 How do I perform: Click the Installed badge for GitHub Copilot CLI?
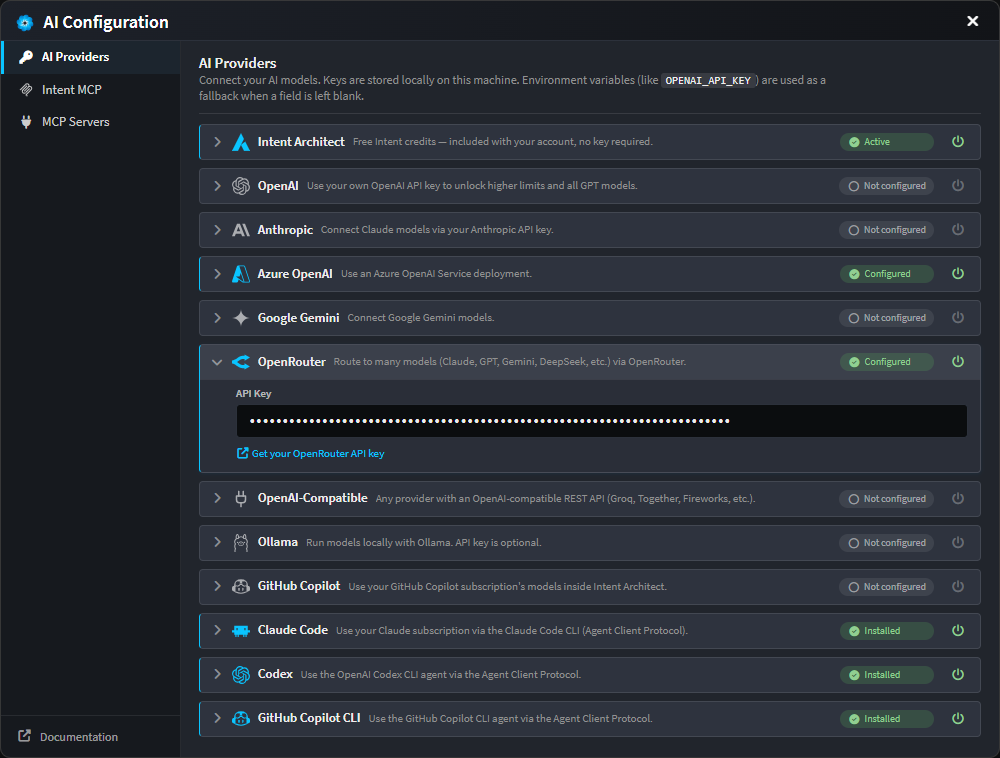pos(886,718)
